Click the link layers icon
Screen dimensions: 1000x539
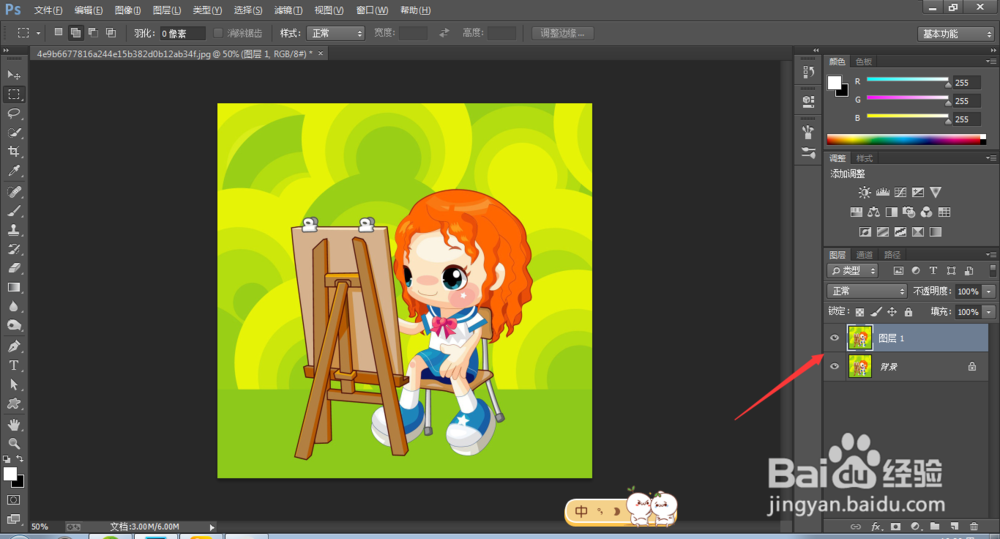coord(856,526)
